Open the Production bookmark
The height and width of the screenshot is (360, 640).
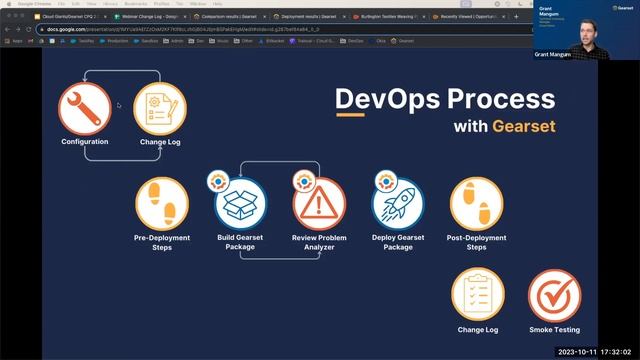click(x=114, y=41)
